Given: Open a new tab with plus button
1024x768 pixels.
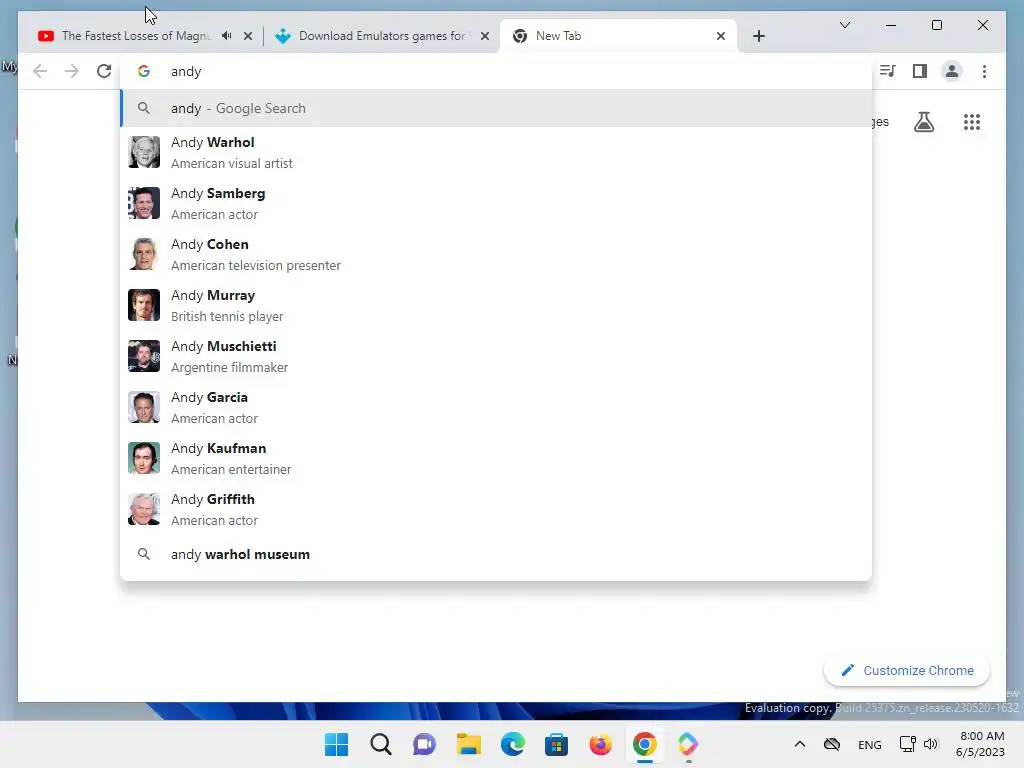Looking at the screenshot, I should coord(758,36).
